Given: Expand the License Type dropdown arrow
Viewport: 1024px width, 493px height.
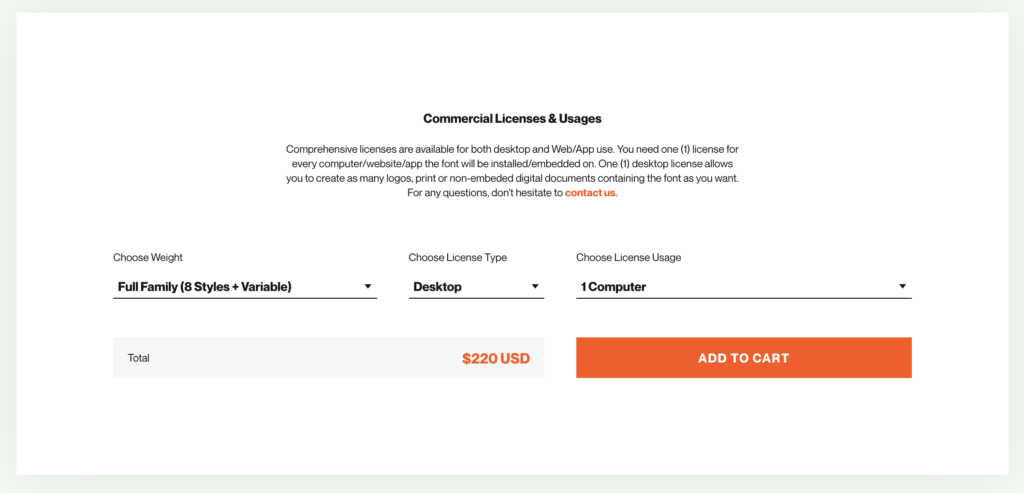Looking at the screenshot, I should click(x=535, y=287).
